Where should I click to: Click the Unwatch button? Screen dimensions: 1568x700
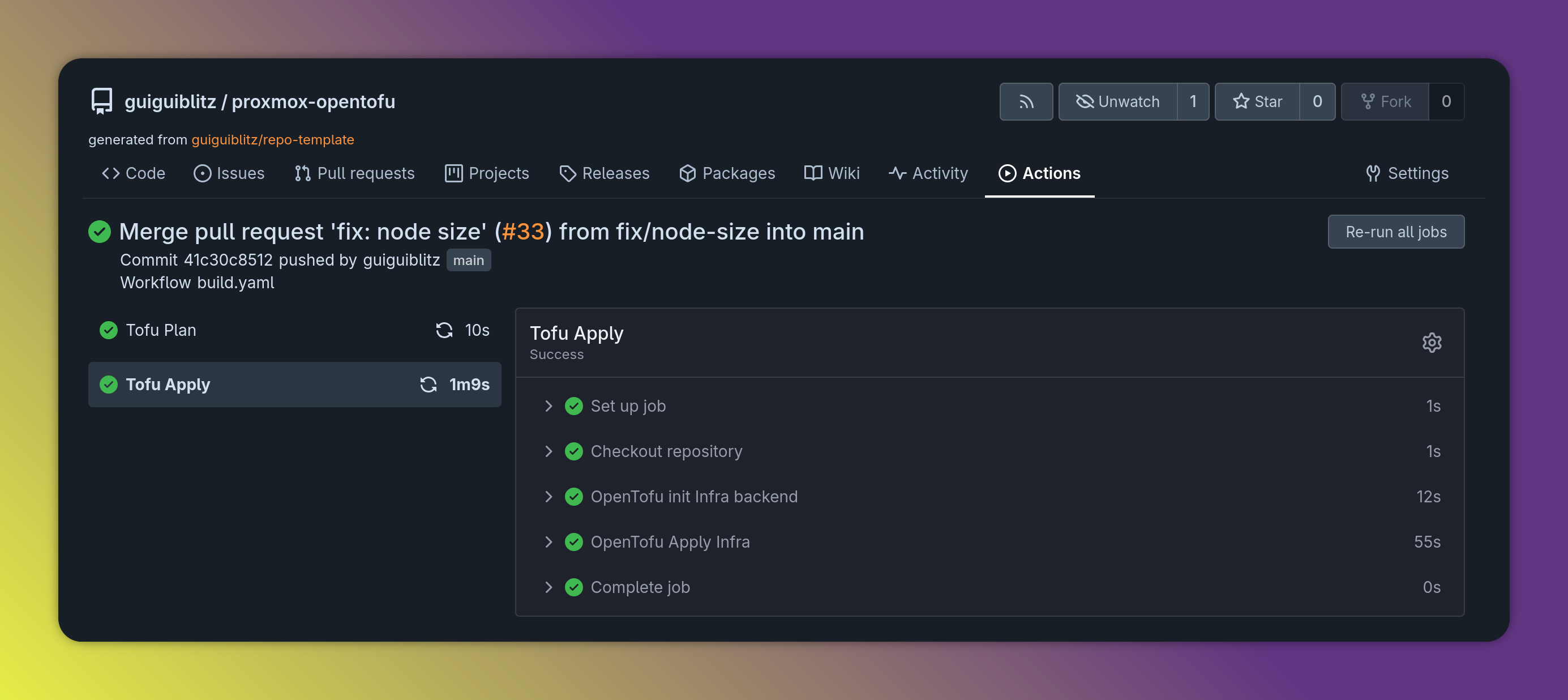1117,101
